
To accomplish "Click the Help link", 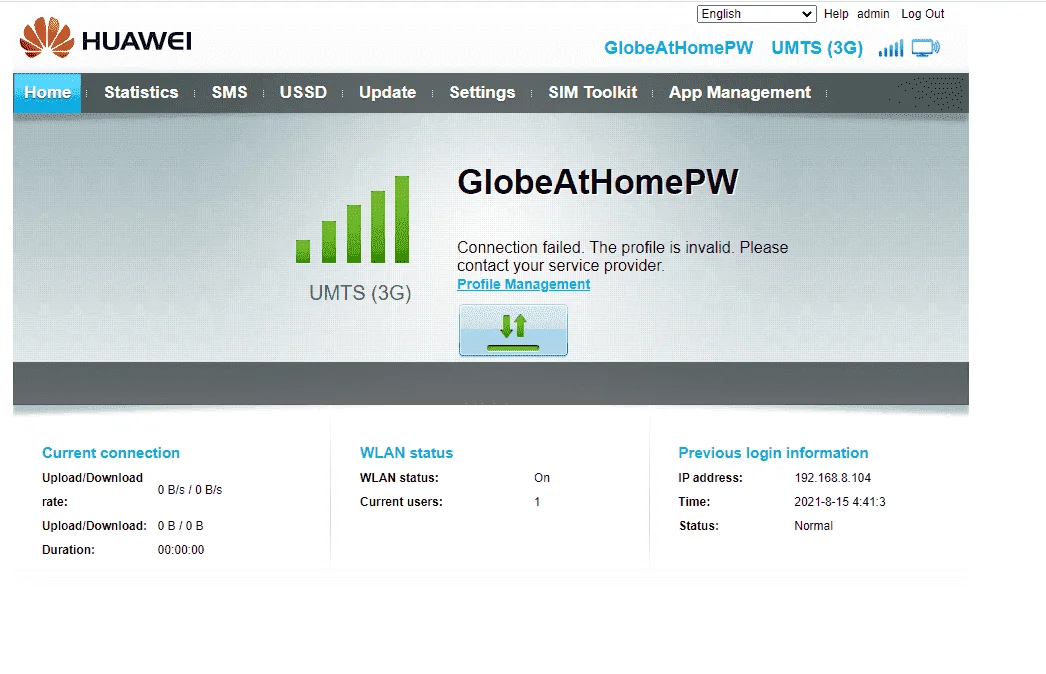I will pyautogui.click(x=836, y=14).
